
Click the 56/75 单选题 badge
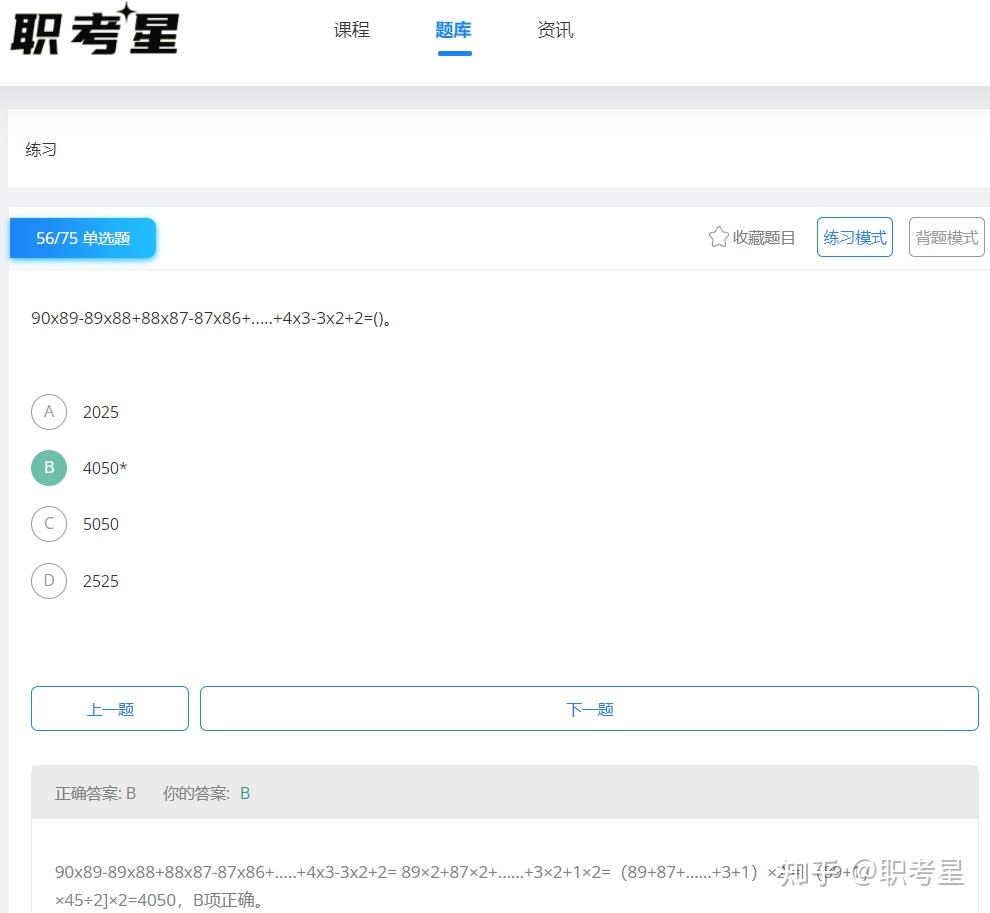coord(83,238)
